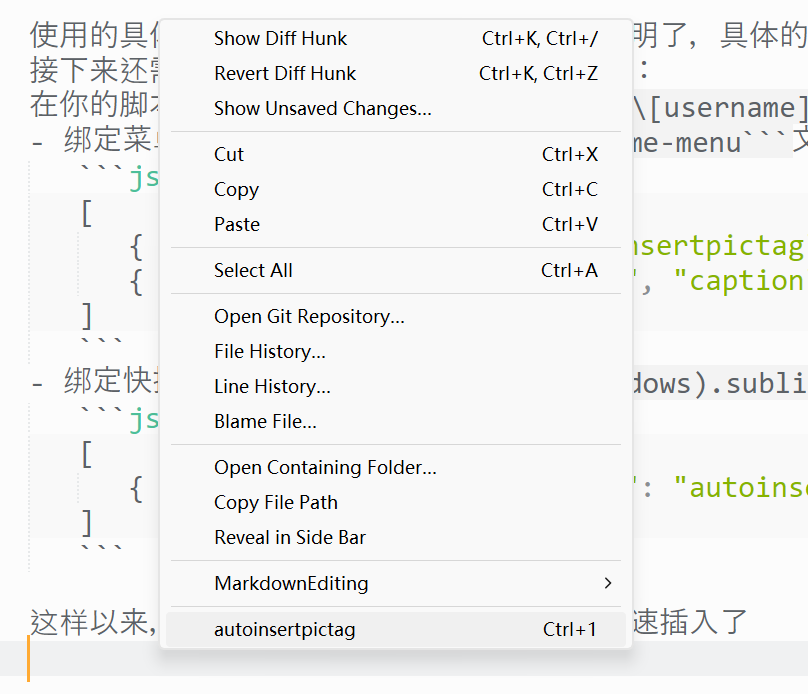
Task: Cut the selected text
Action: click(x=229, y=155)
